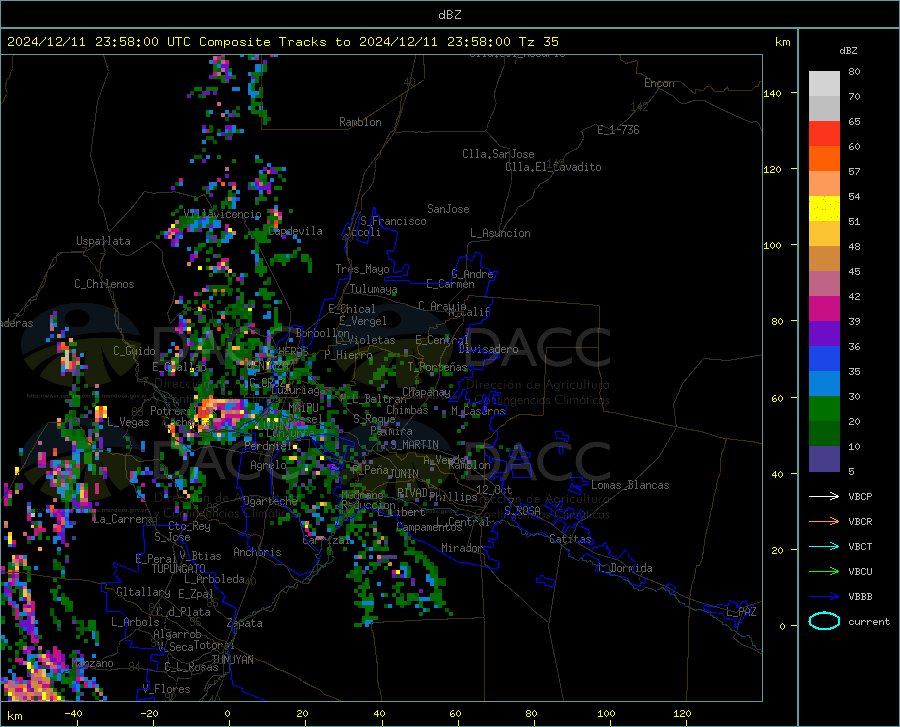This screenshot has width=900, height=727.
Task: Click the orange VBCR arrow legend icon
Action: 824,522
